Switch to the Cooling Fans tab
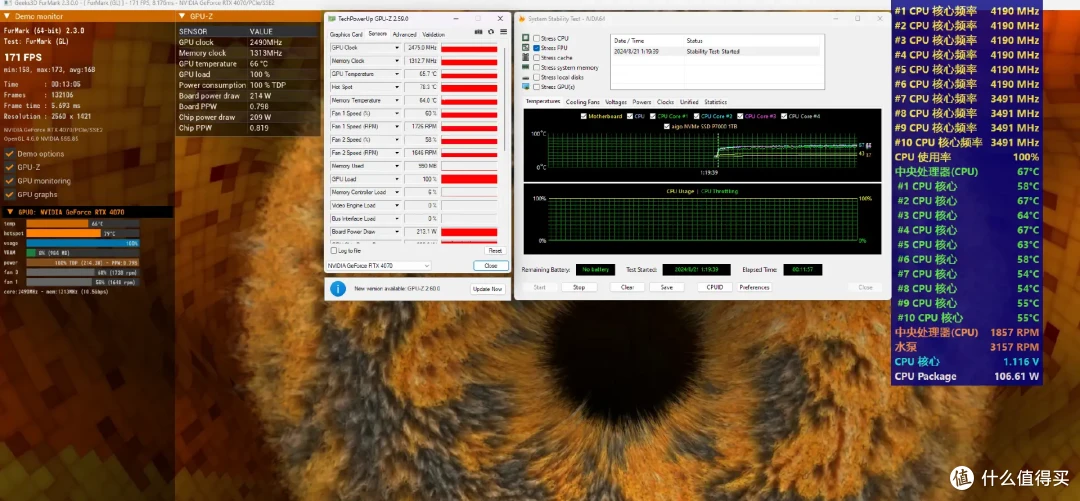 [x=583, y=102]
